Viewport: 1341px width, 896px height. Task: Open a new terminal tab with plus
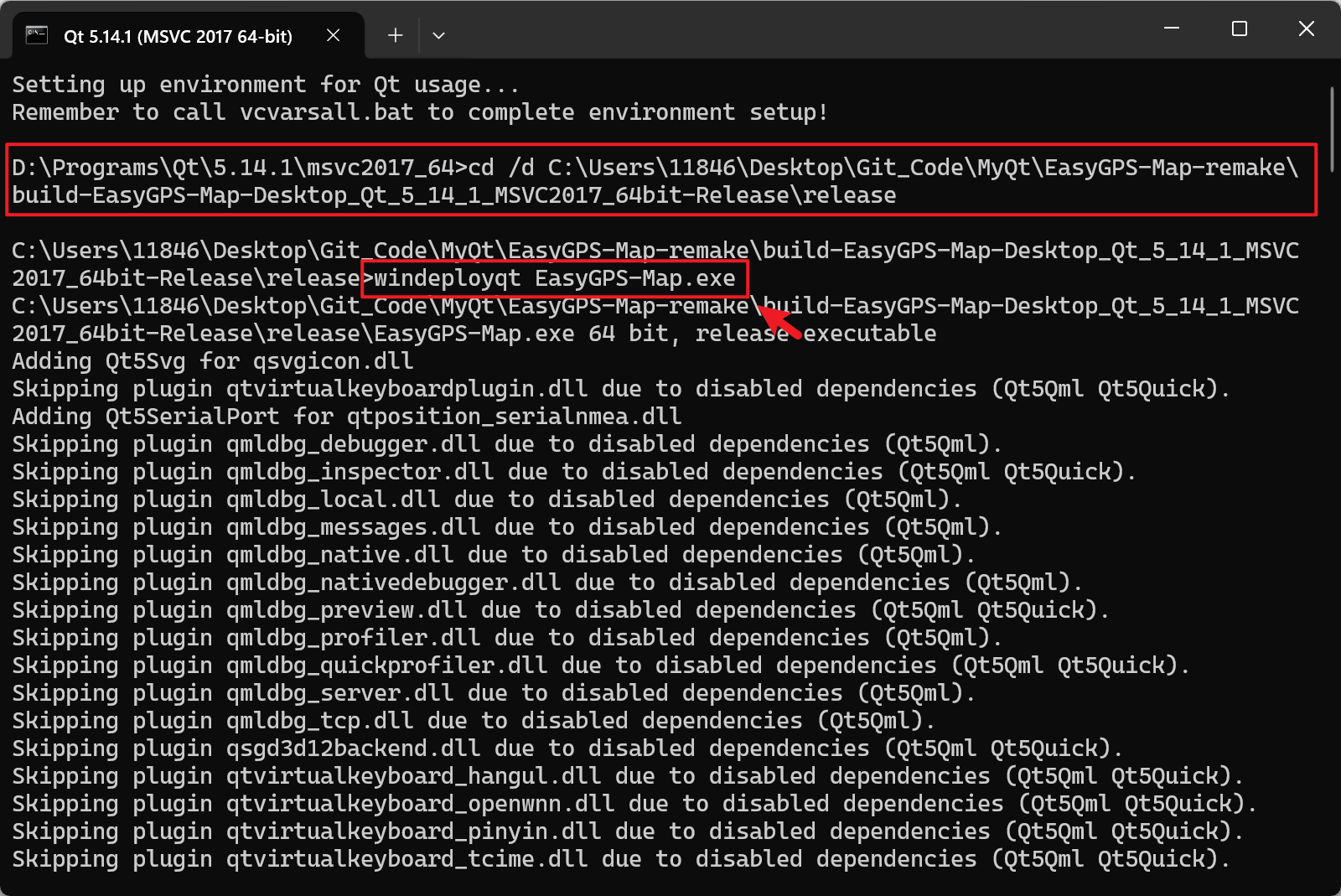(396, 35)
